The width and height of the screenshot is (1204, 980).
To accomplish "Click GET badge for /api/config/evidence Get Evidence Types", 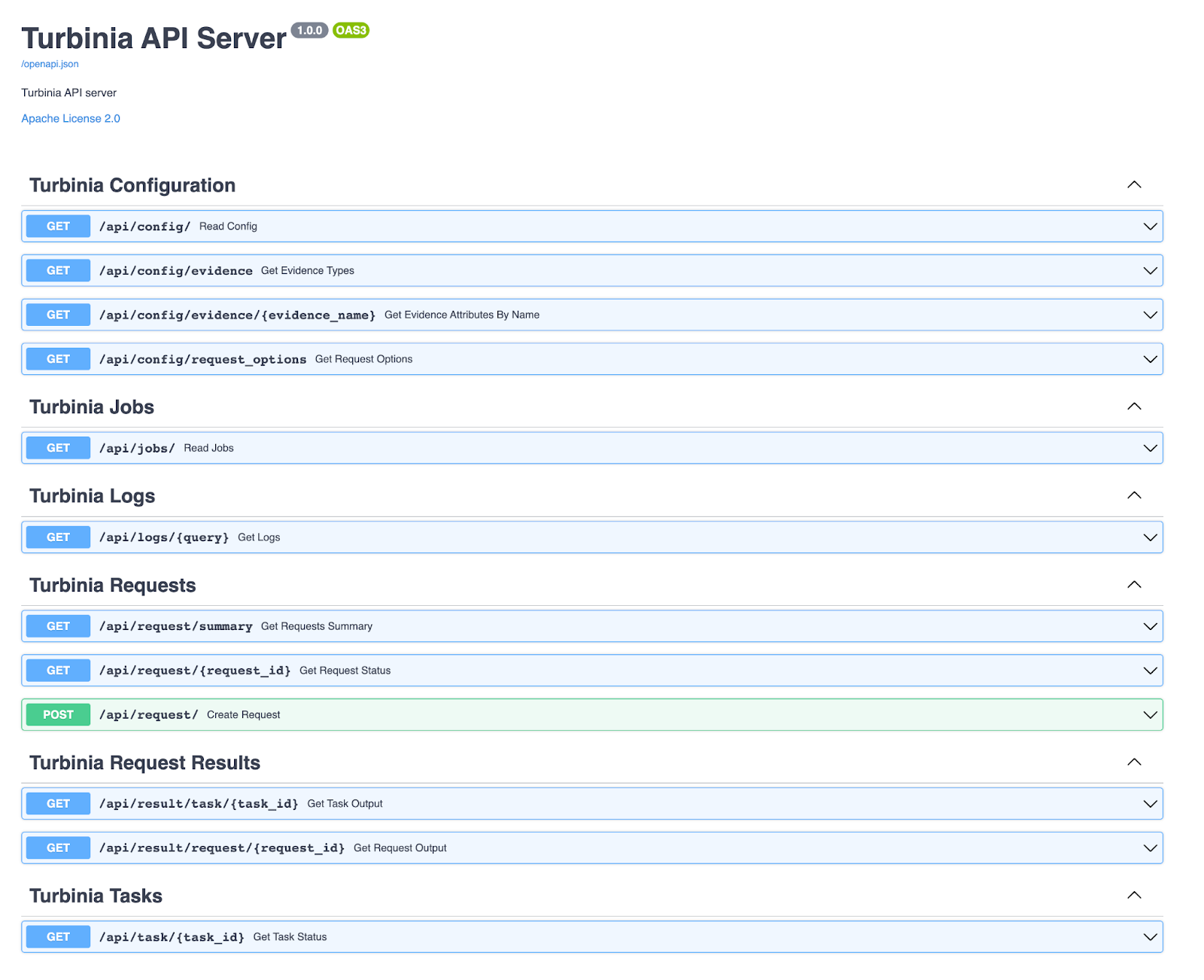I will coord(58,271).
